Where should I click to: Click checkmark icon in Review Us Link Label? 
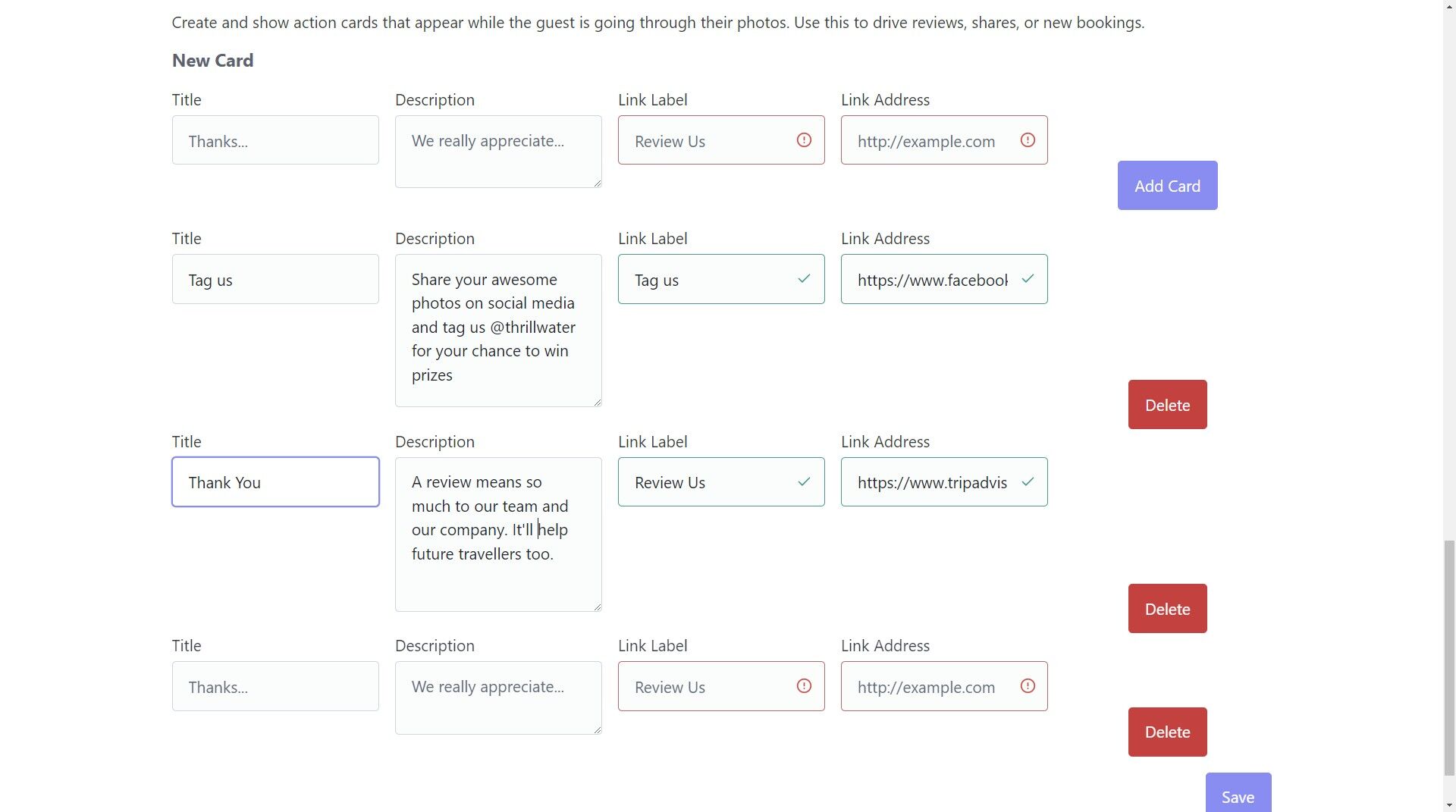pyautogui.click(x=804, y=482)
